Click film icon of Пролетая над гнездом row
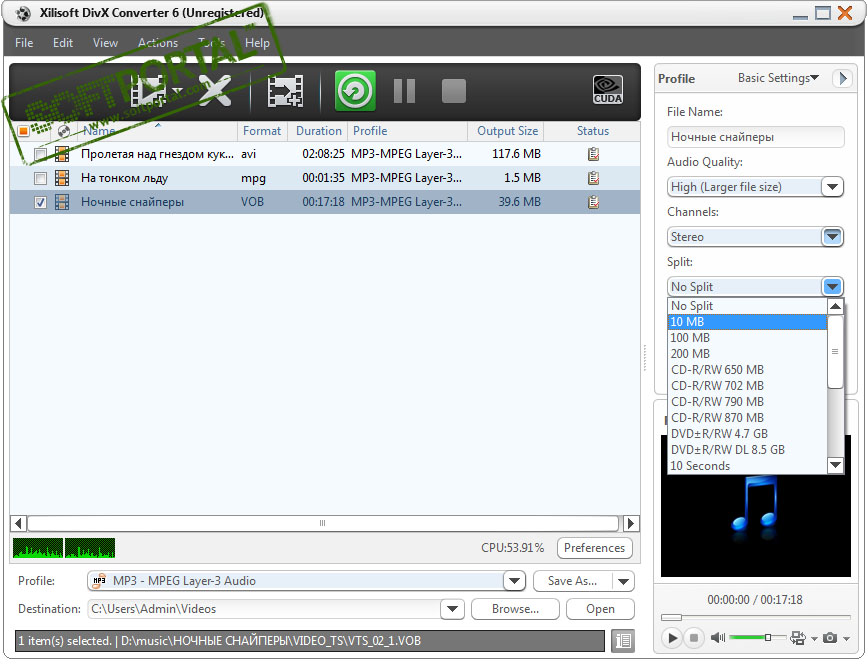The height and width of the screenshot is (664, 868). coord(62,154)
